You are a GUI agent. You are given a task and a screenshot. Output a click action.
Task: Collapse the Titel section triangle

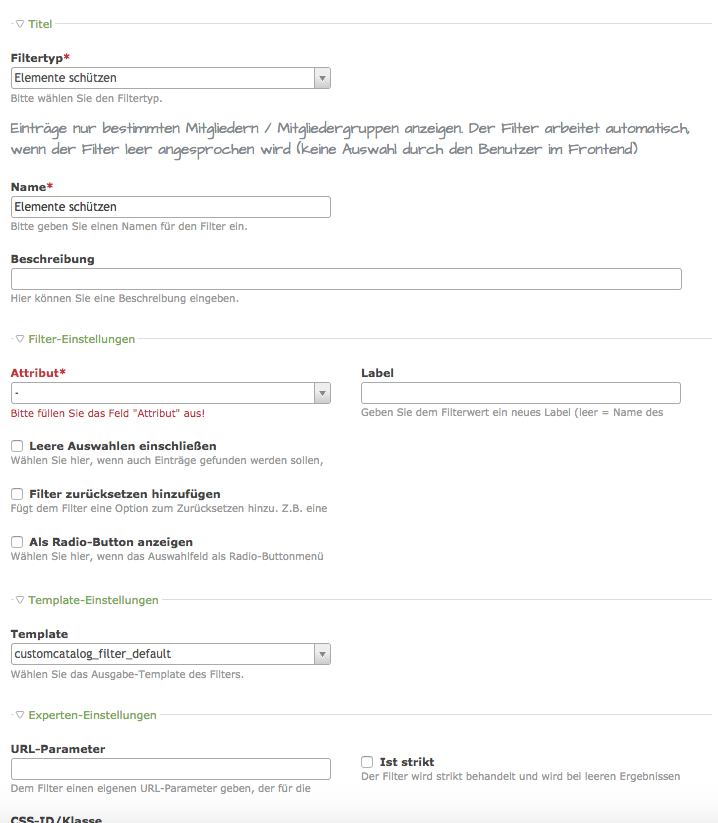(20, 23)
